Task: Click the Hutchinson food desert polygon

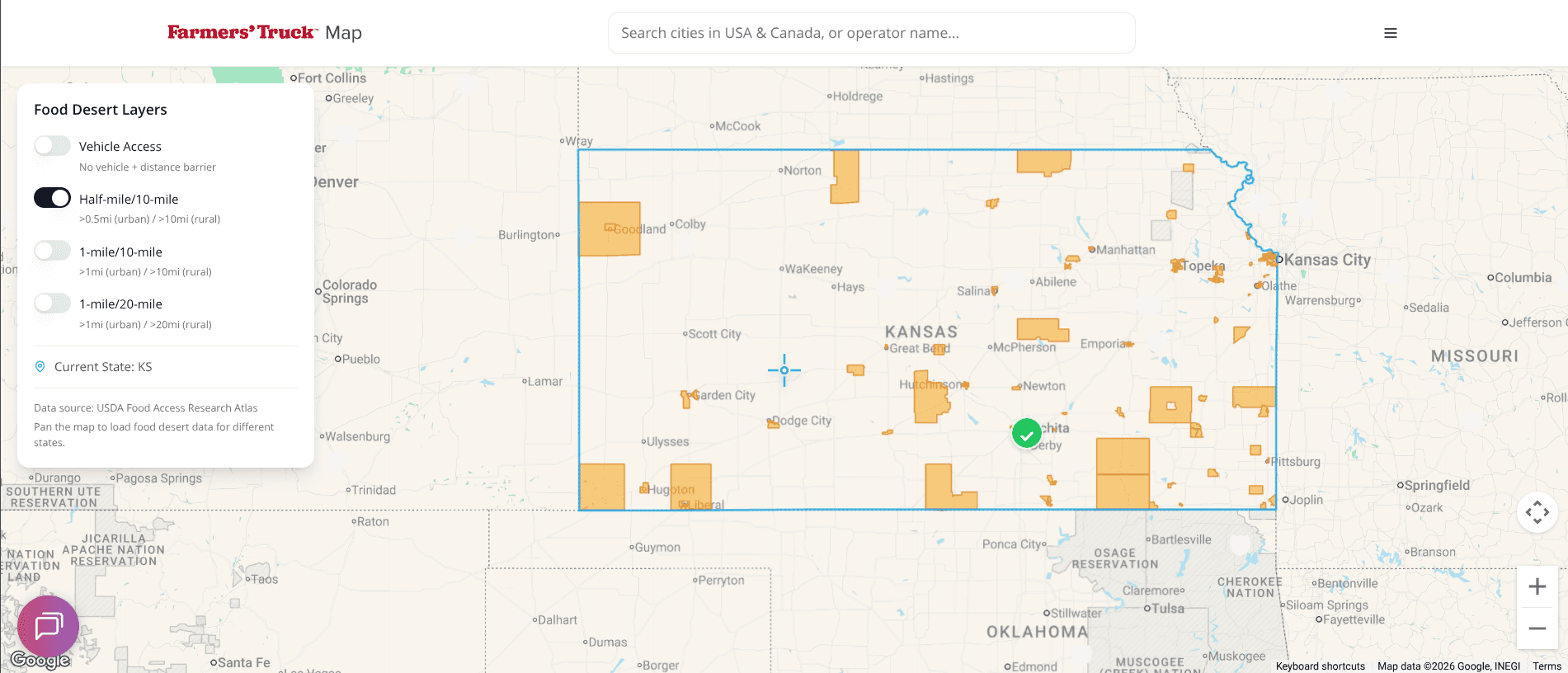Action: (x=930, y=398)
